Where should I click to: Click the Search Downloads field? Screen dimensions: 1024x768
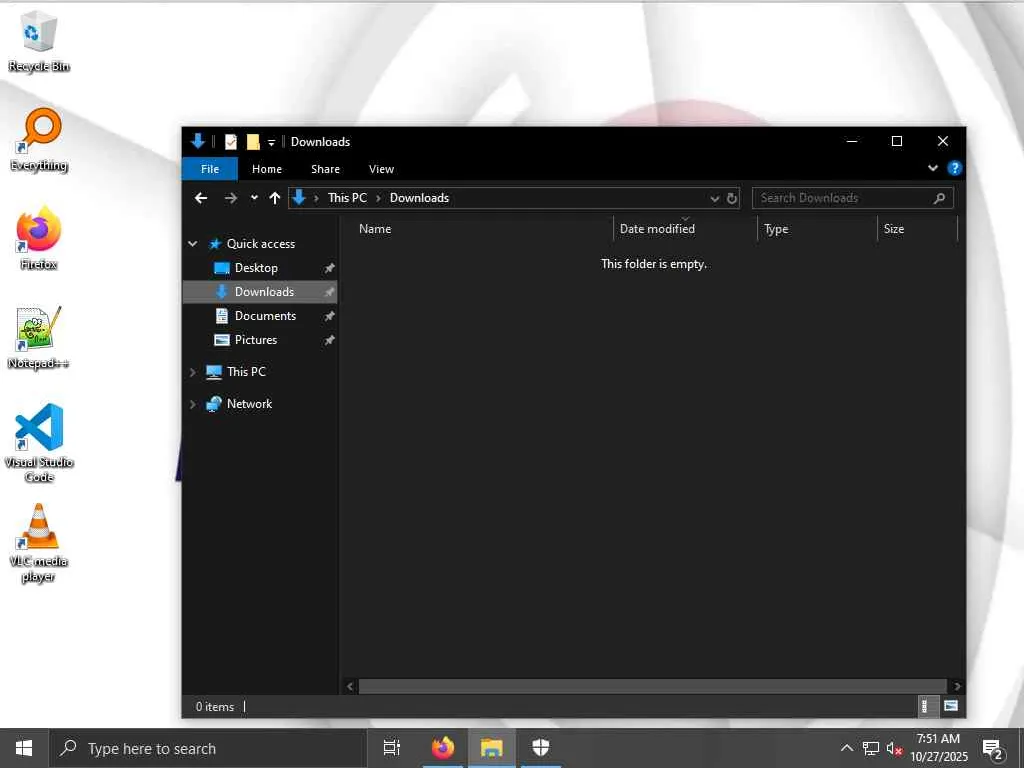click(845, 198)
